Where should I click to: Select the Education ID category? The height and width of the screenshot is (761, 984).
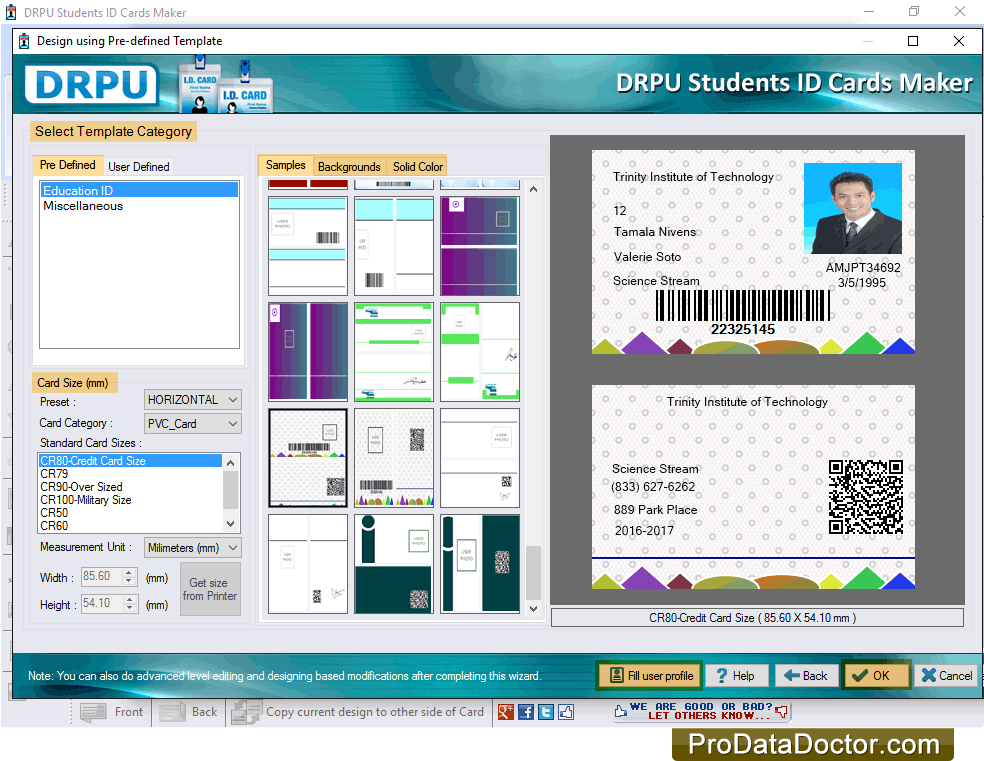coord(139,190)
